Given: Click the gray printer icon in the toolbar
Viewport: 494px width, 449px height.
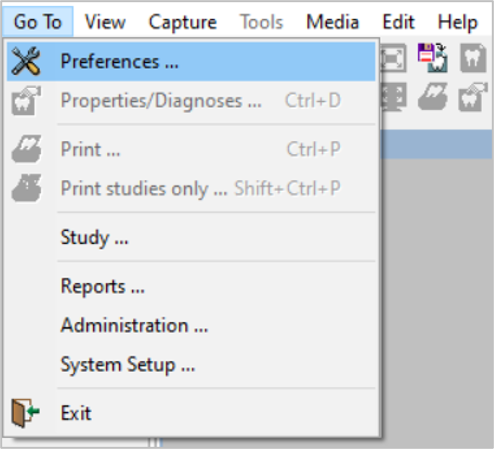Looking at the screenshot, I should pos(433,97).
